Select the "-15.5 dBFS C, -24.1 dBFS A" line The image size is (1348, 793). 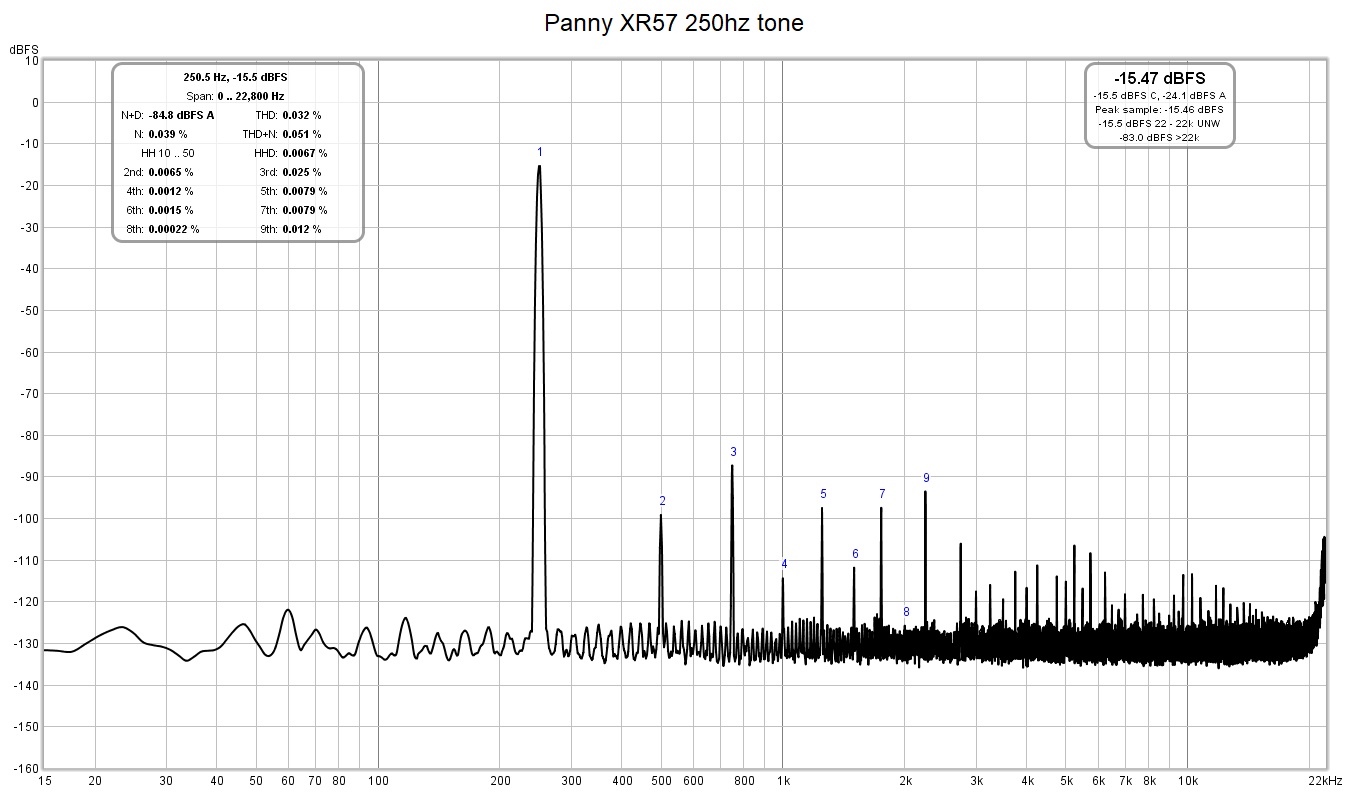(1159, 95)
